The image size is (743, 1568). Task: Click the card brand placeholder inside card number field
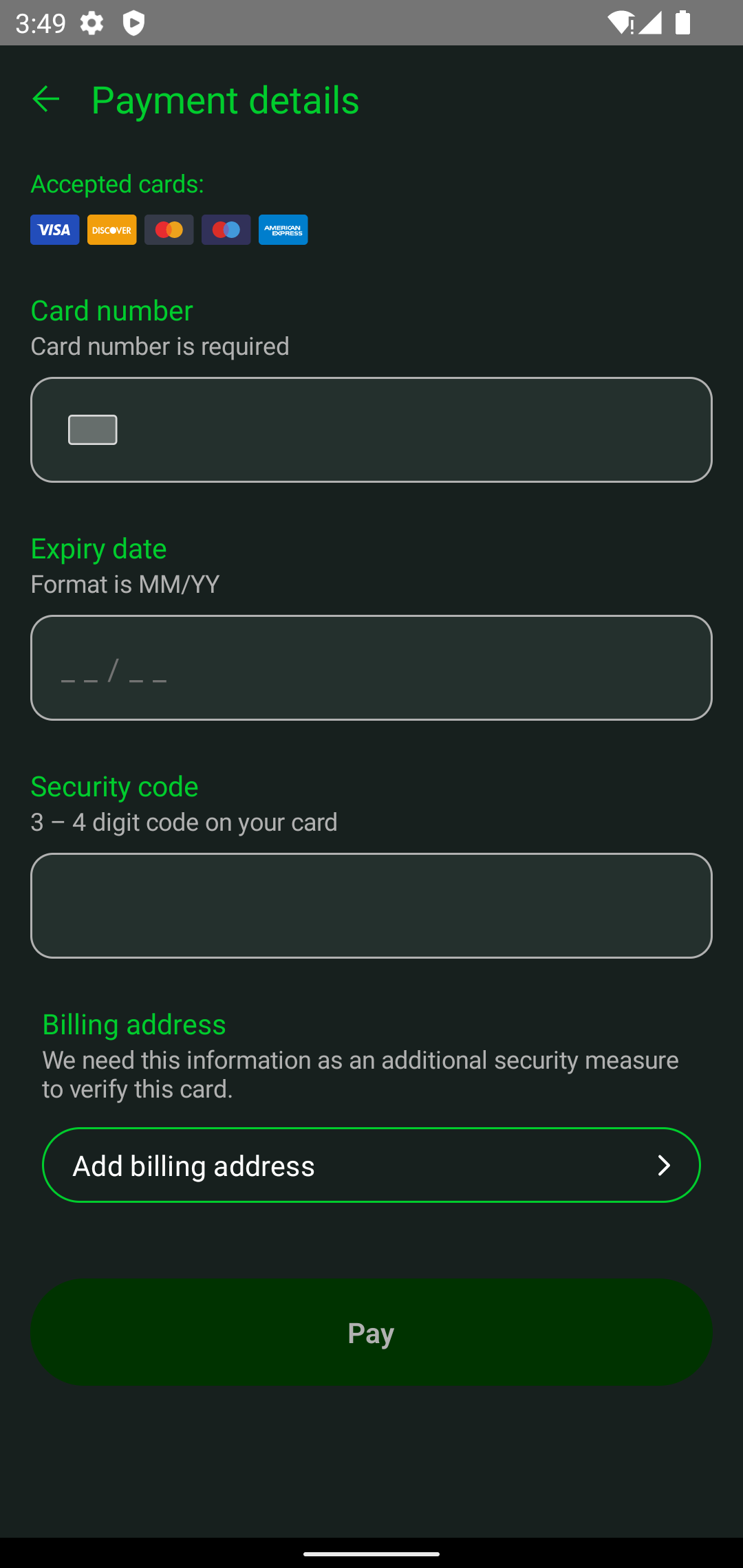[x=92, y=429]
